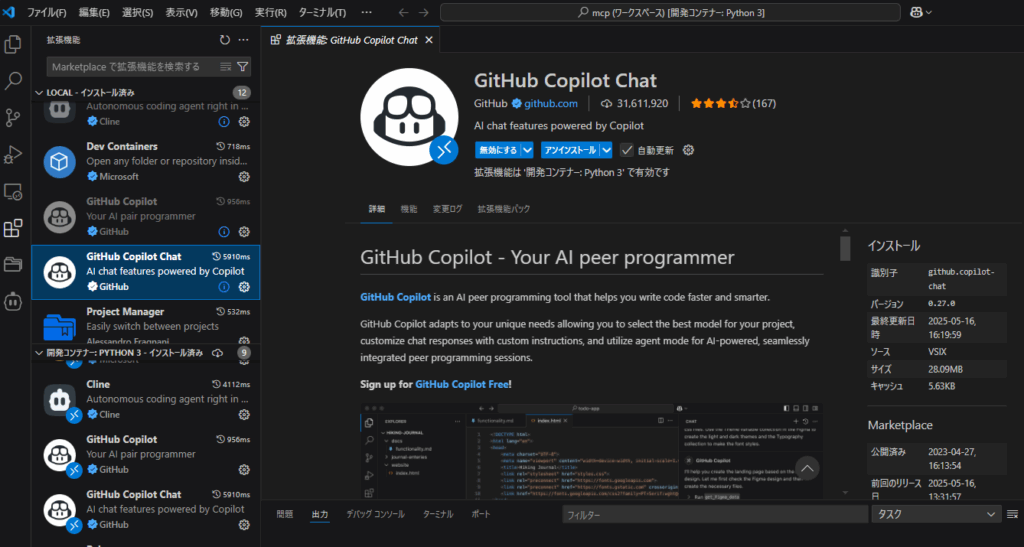
Task: Clear extension search results icon
Action: (x=225, y=67)
